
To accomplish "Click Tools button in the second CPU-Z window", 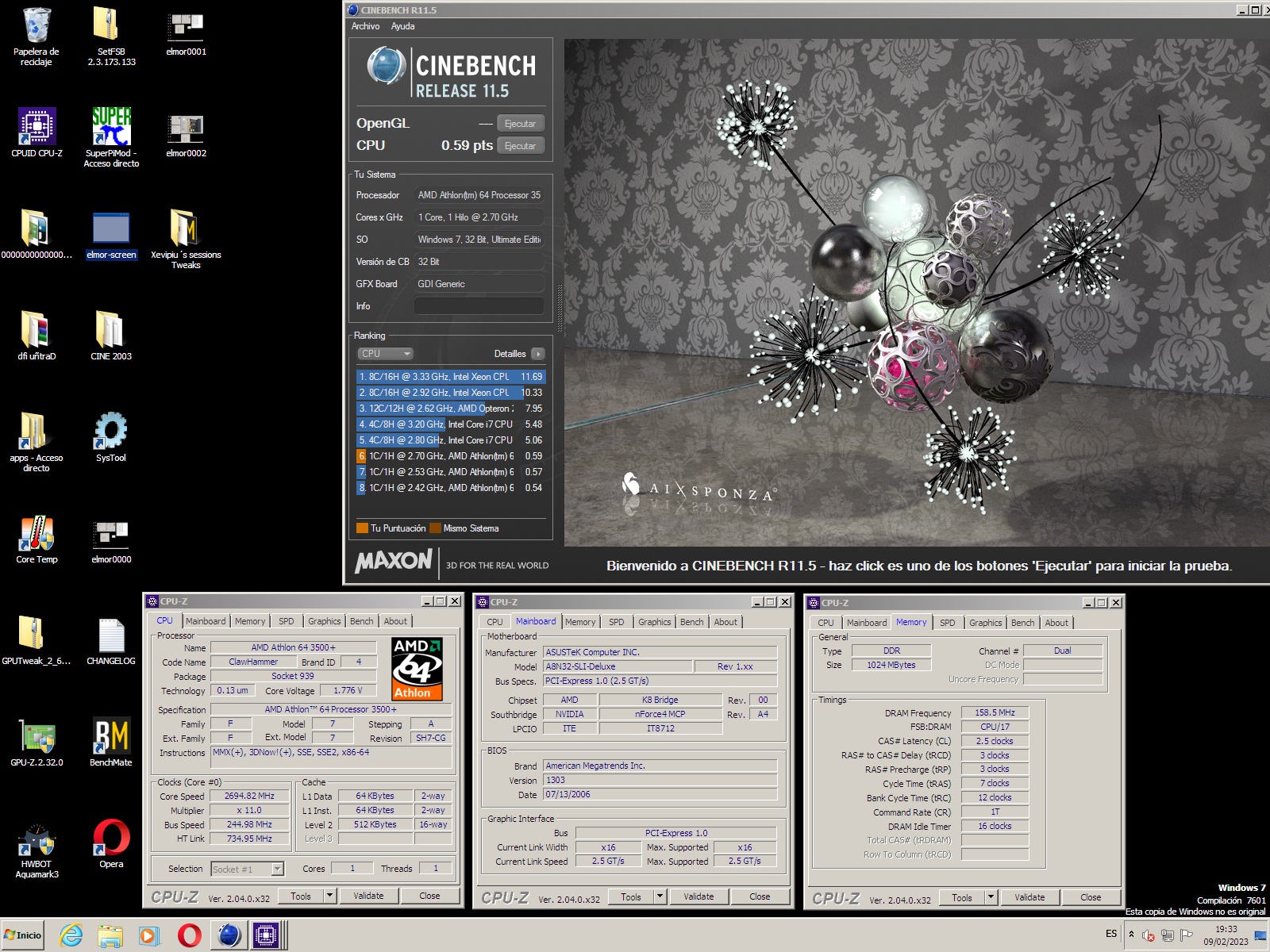I will [x=631, y=896].
